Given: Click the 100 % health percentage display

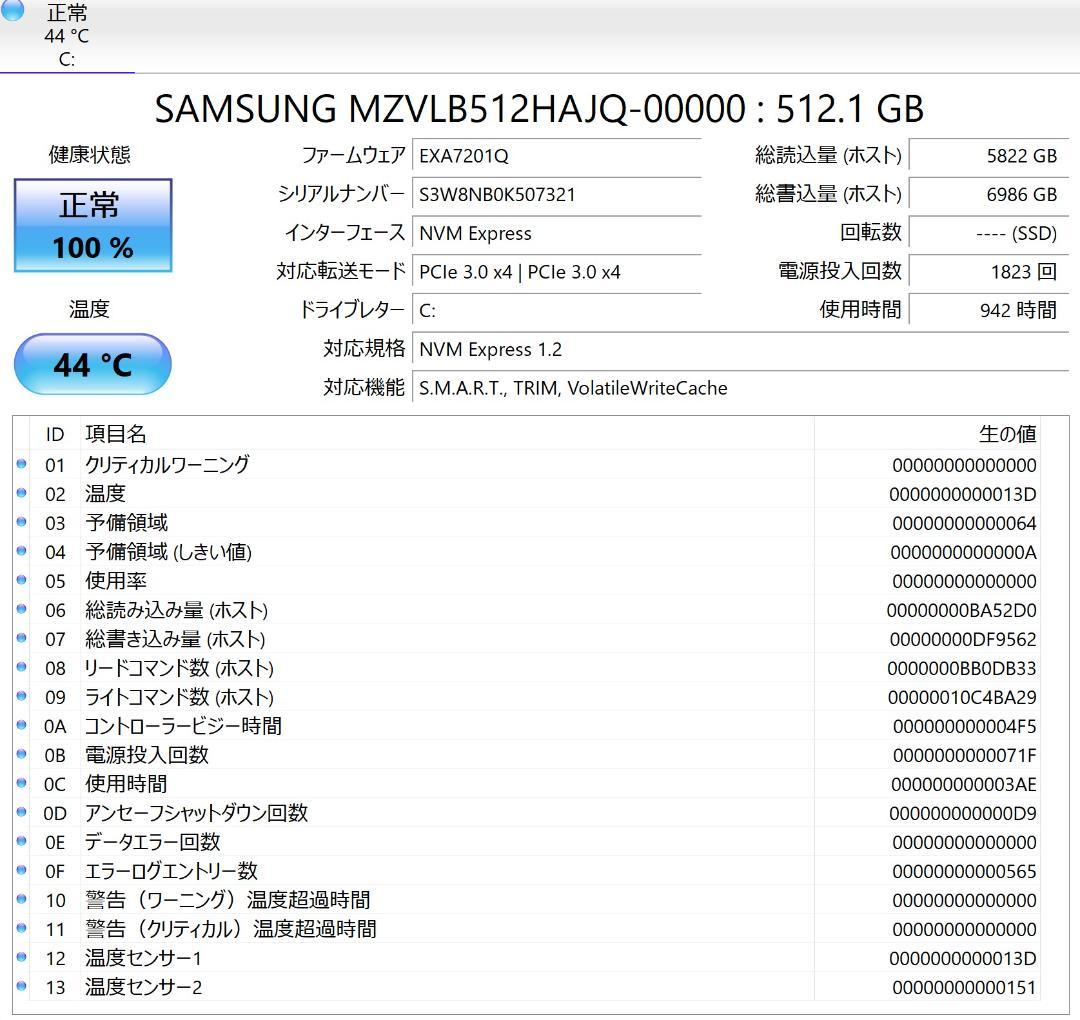Looking at the screenshot, I should point(92,246).
